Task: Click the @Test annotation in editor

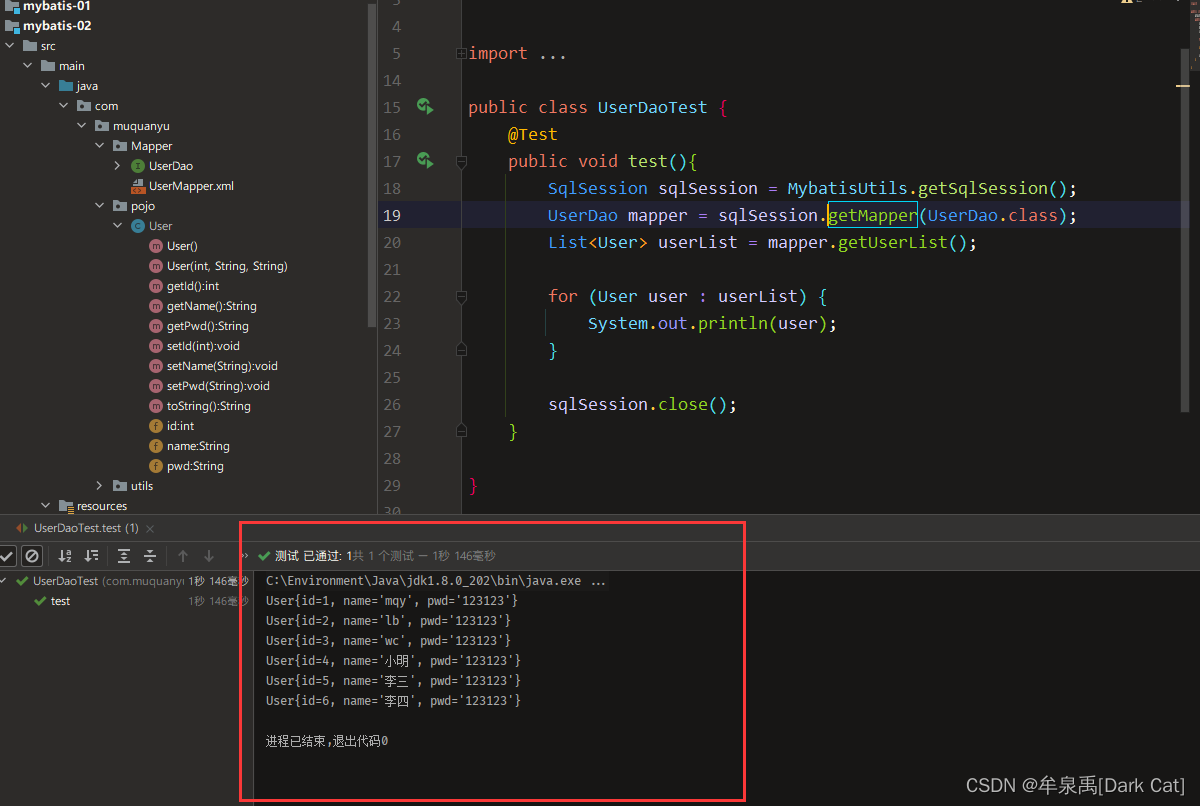Action: 532,134
